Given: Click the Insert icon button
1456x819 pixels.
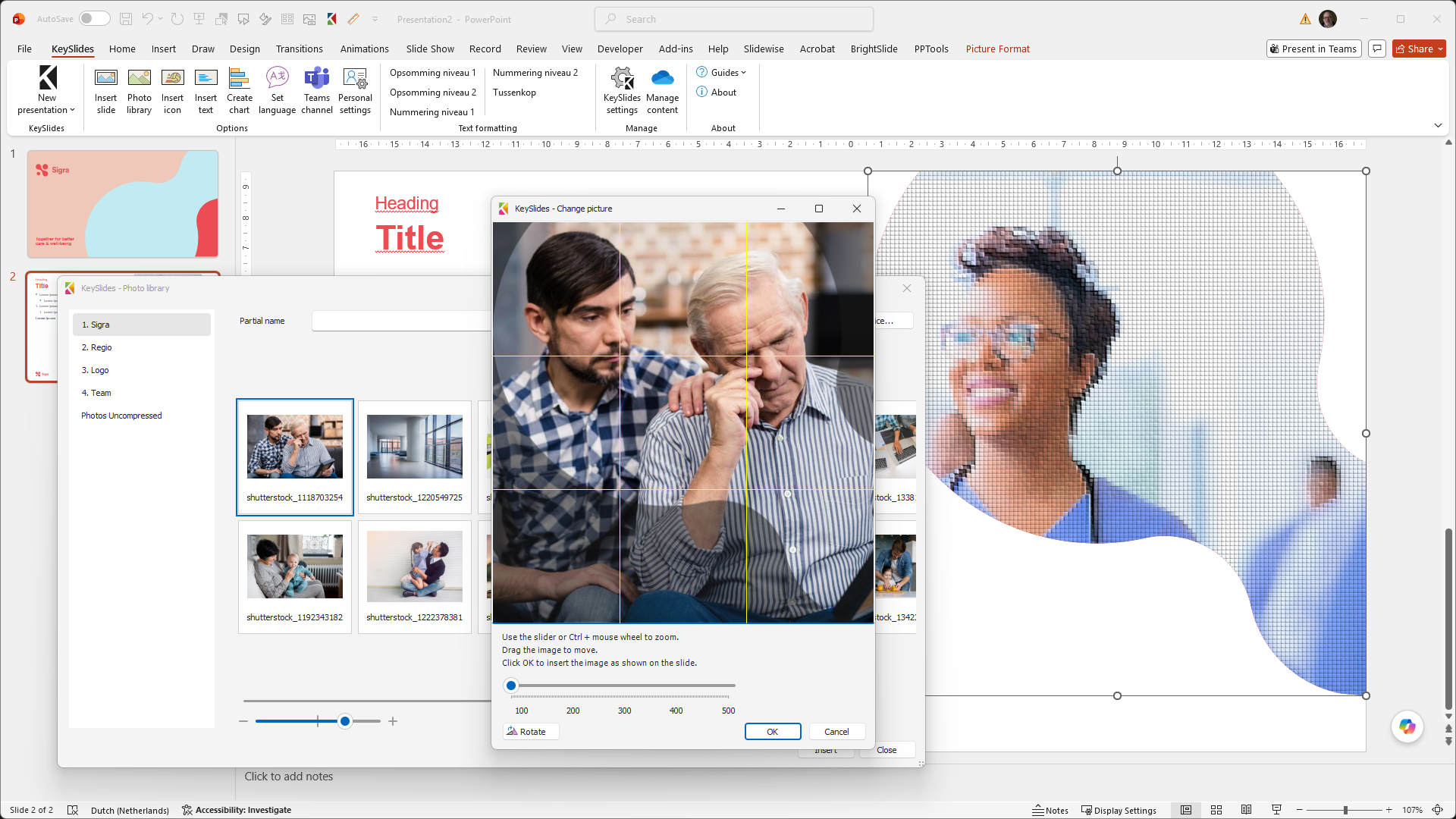Looking at the screenshot, I should 172,91.
